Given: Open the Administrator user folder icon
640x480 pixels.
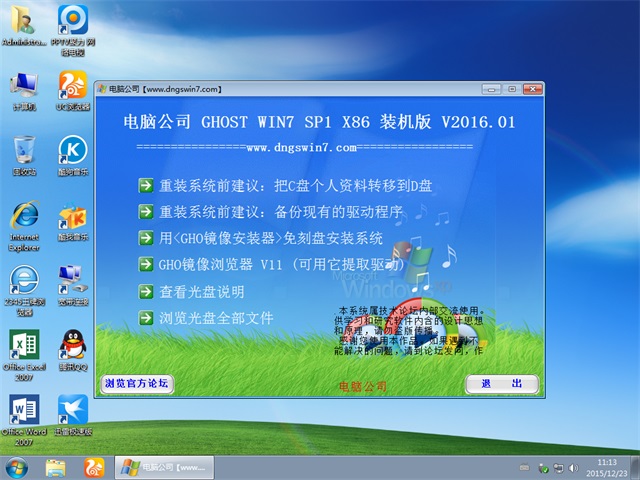Looking at the screenshot, I should coord(24,22).
